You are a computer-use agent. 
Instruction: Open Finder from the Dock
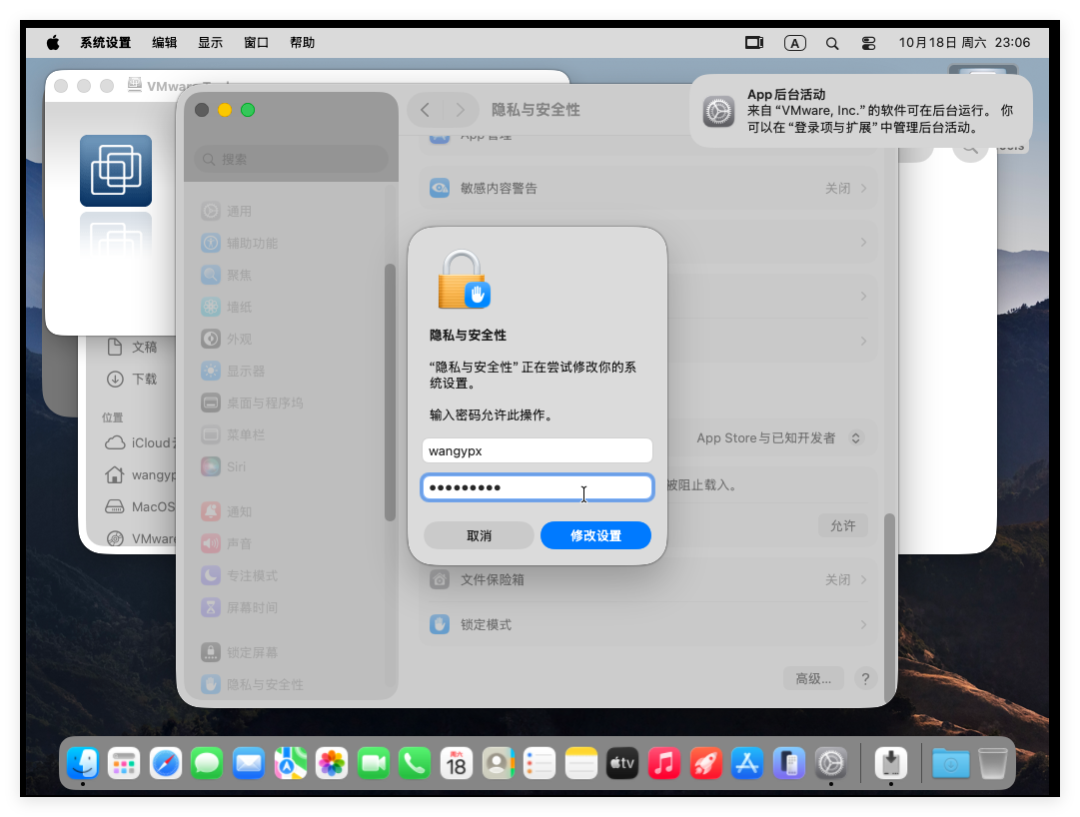(83, 763)
